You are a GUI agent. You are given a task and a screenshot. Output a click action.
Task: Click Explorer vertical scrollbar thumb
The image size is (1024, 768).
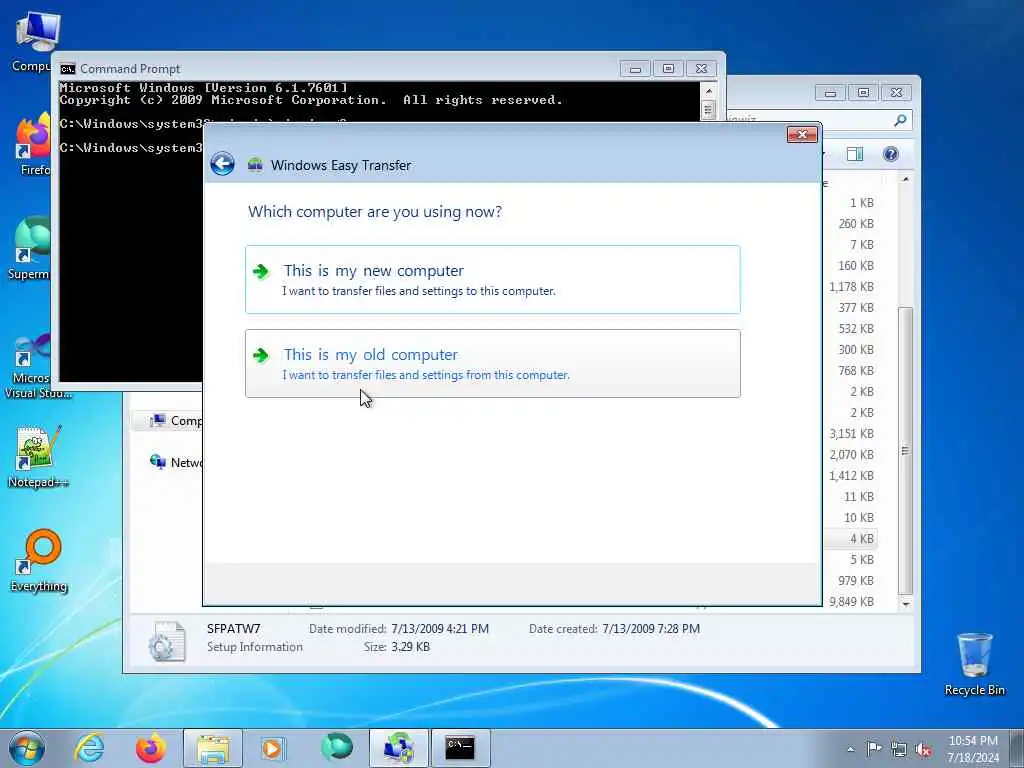click(x=905, y=450)
